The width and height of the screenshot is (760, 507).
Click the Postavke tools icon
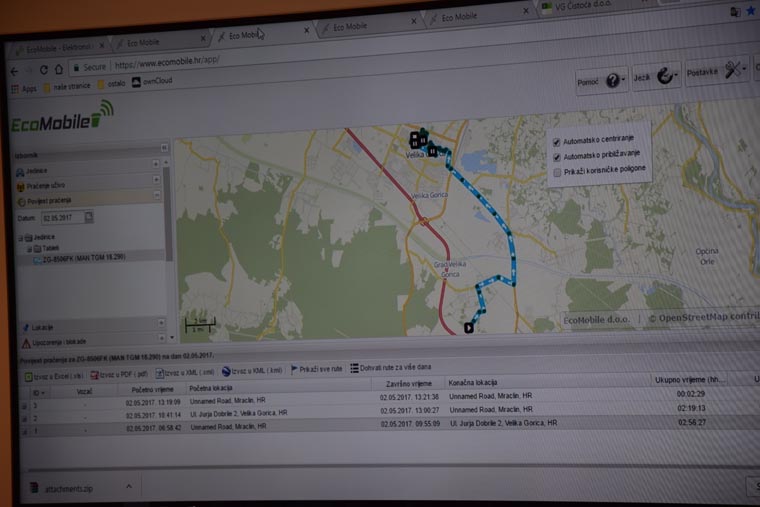[x=733, y=70]
